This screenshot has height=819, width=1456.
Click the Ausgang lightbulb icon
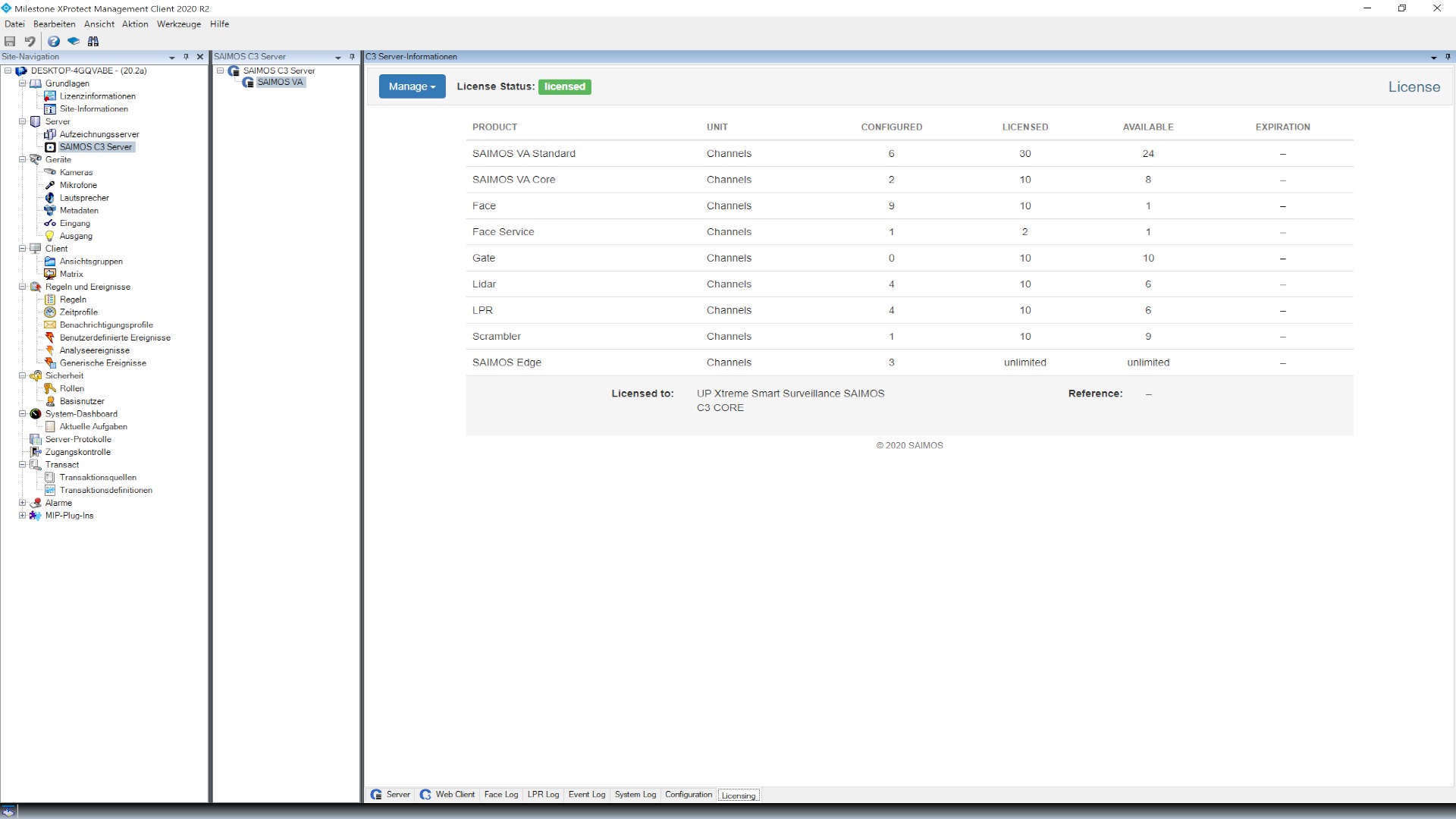point(50,236)
